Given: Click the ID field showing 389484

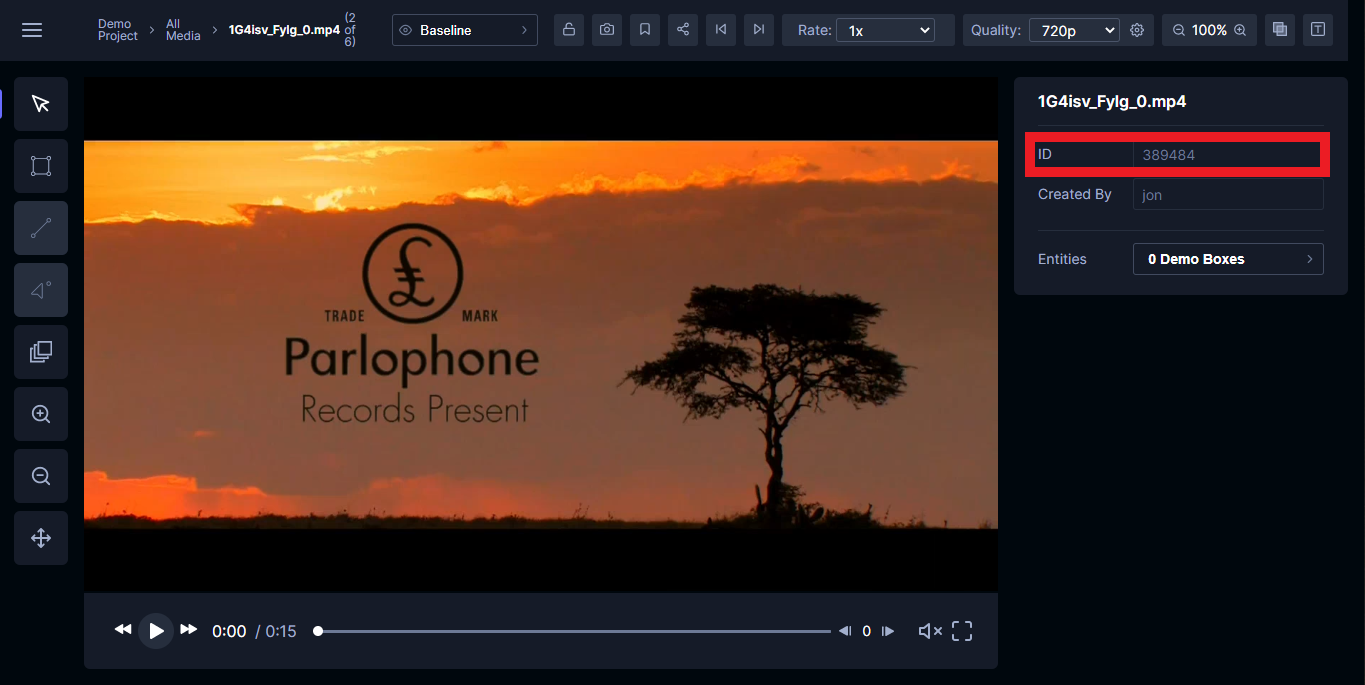Looking at the screenshot, I should click(1228, 155).
